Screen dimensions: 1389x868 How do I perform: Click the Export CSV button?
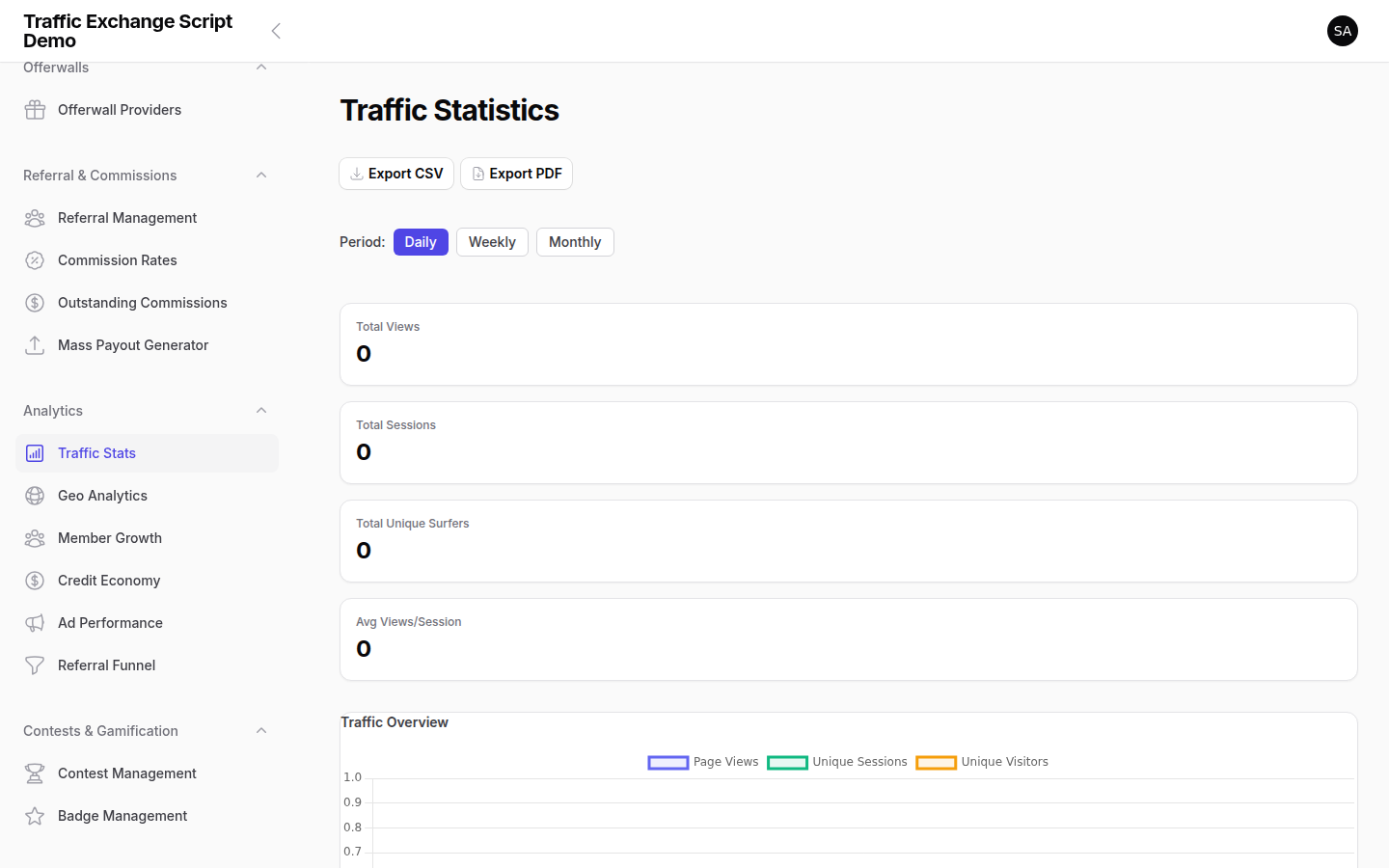pos(396,174)
